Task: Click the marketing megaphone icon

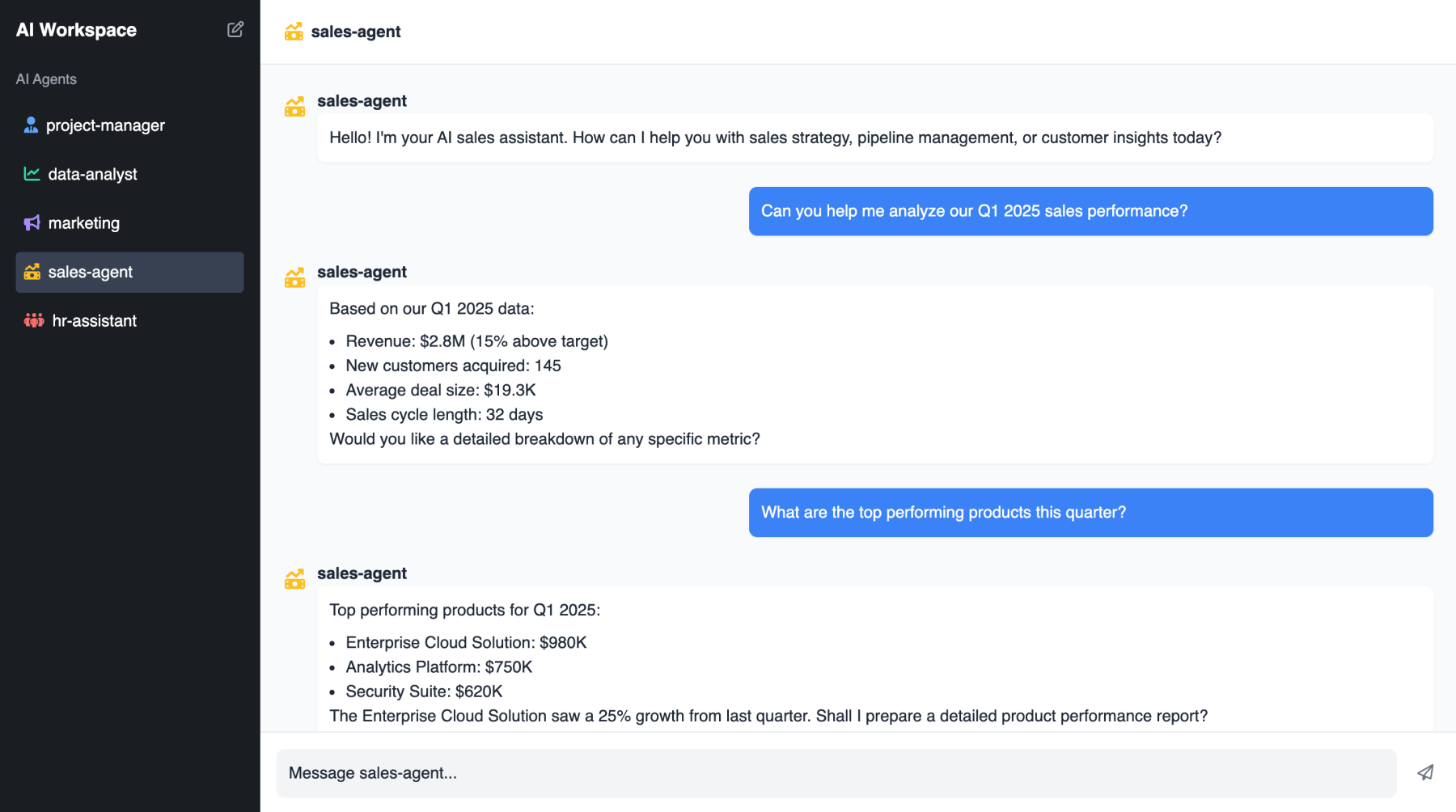Action: 32,223
